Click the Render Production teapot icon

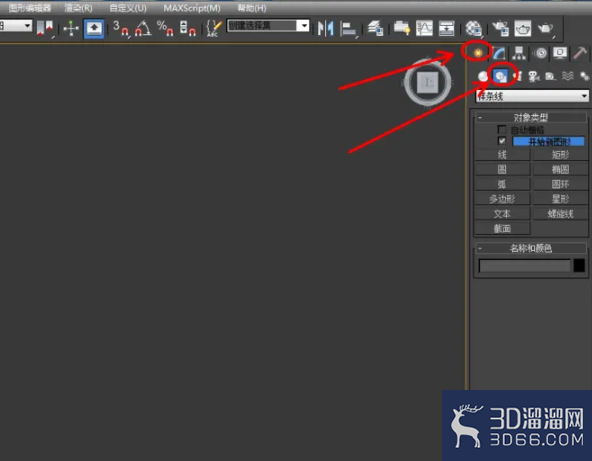[545, 28]
